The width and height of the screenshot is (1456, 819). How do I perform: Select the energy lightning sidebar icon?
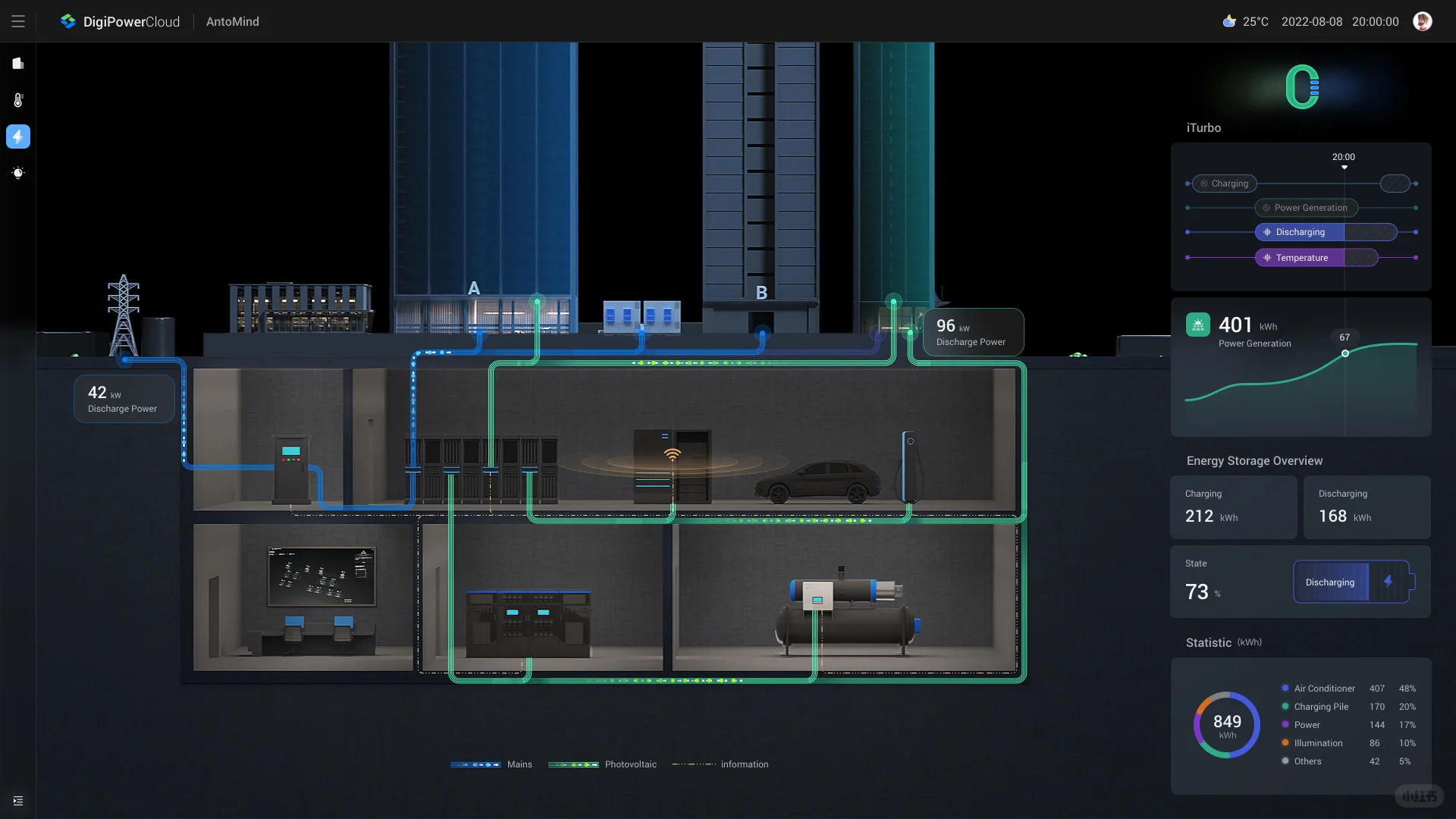point(18,136)
